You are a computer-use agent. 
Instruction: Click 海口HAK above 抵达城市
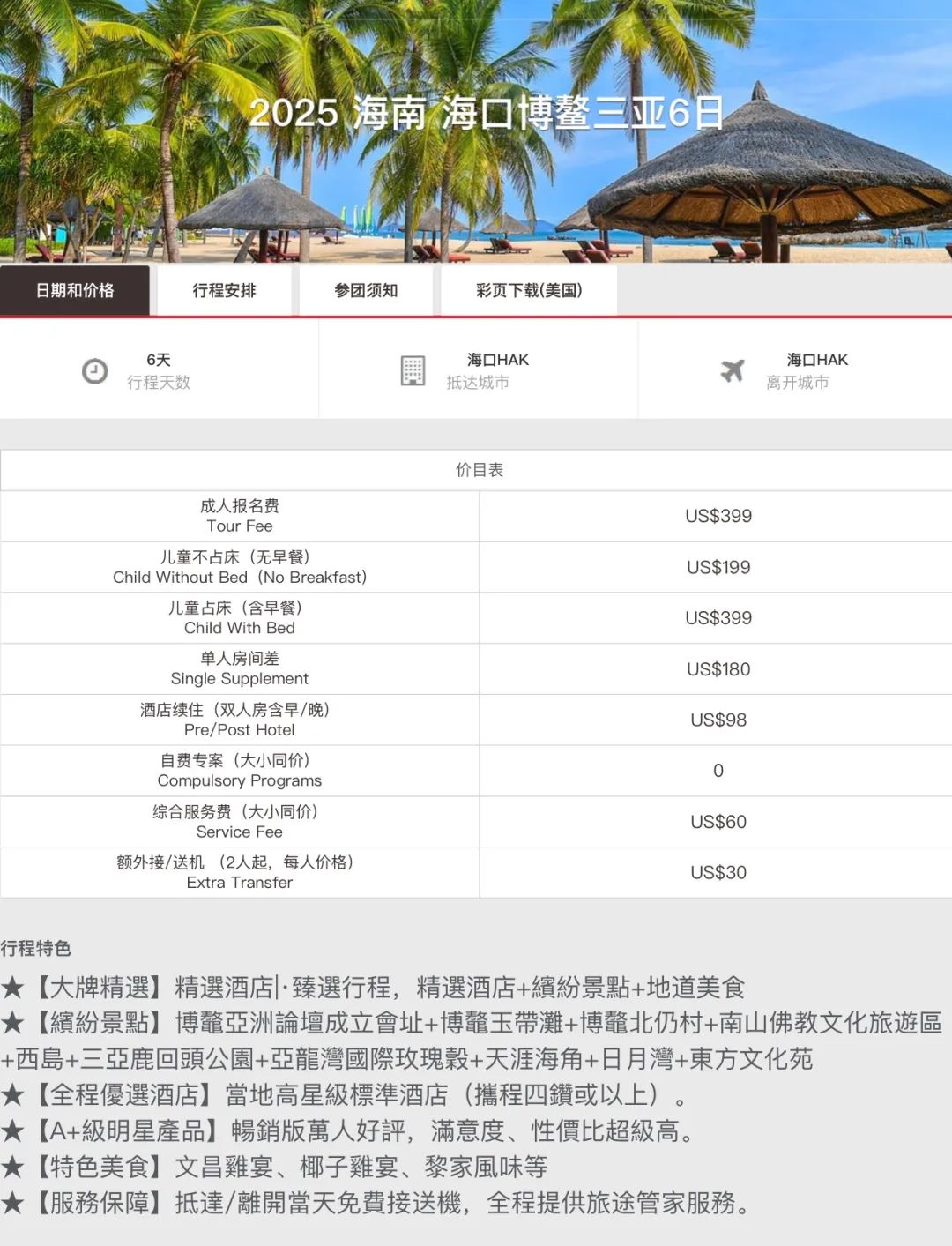pos(498,360)
